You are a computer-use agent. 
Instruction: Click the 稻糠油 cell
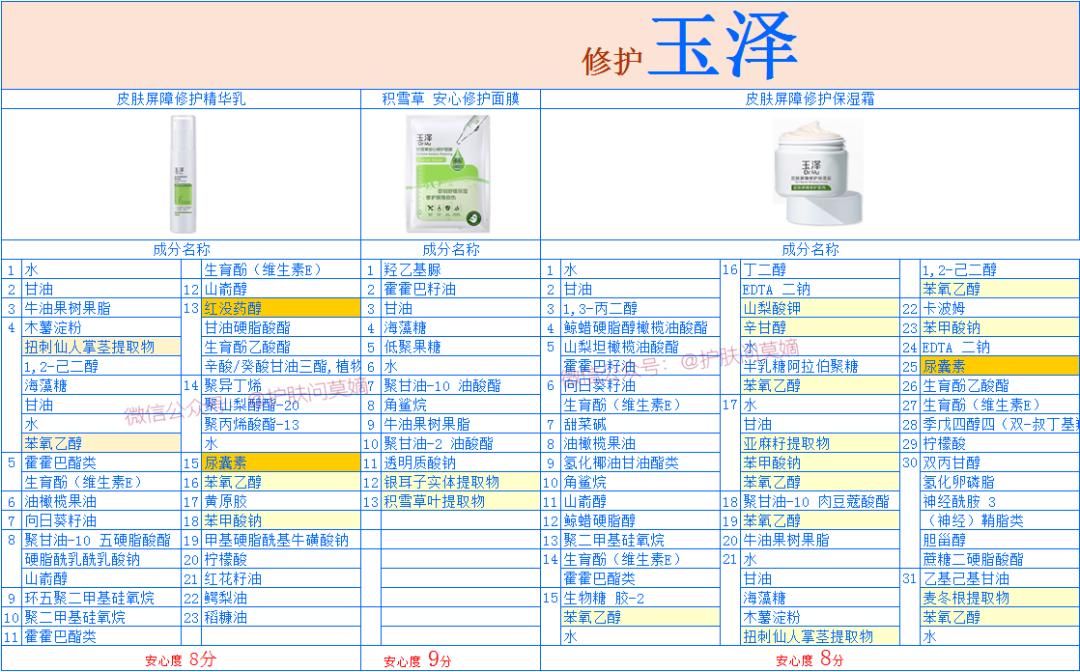(x=281, y=617)
